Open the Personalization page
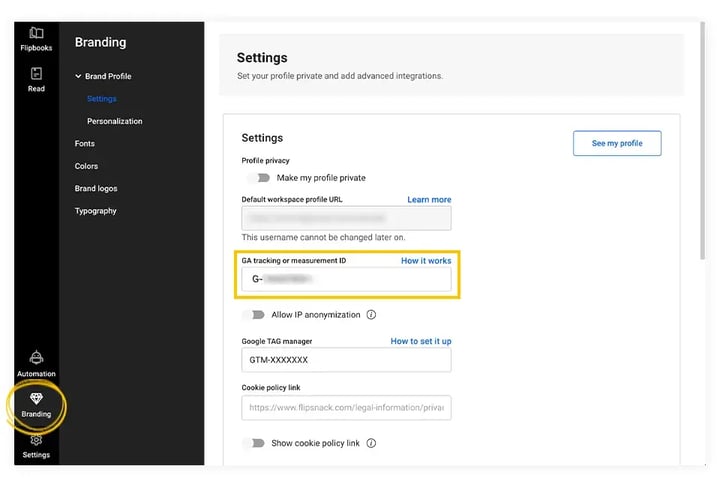Image resolution: width=720 pixels, height=487 pixels. 115,121
